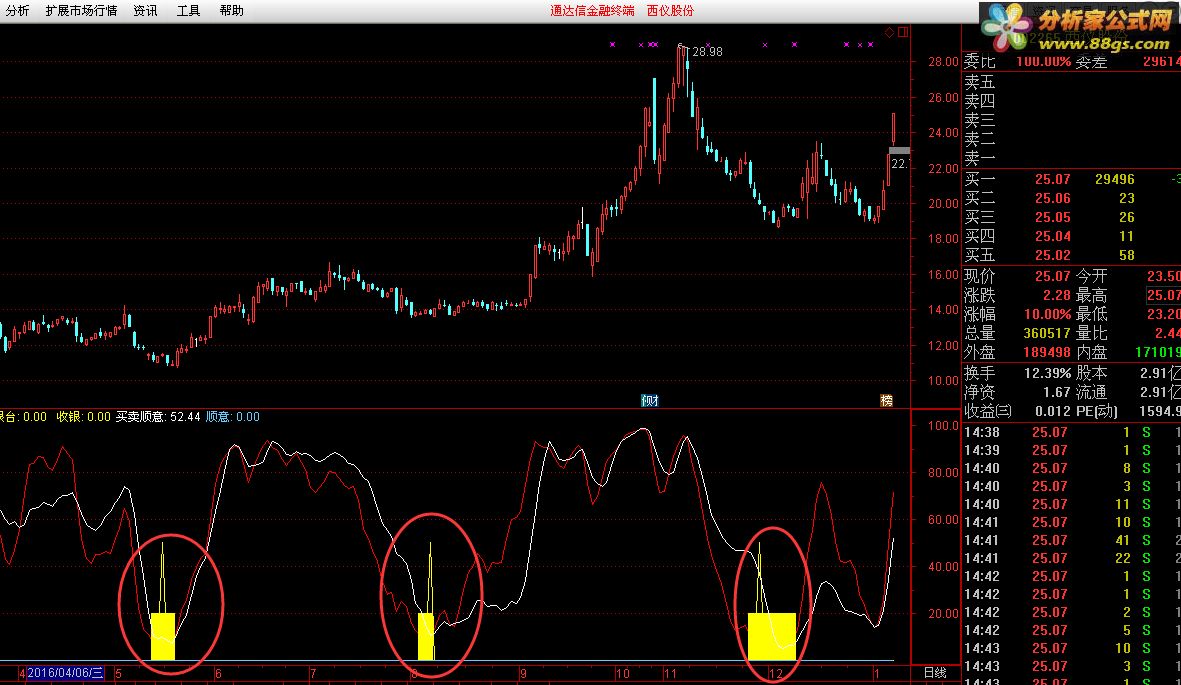1181x685 pixels.
Task: Click the 买三 price 25.05
Action: pyautogui.click(x=1052, y=217)
